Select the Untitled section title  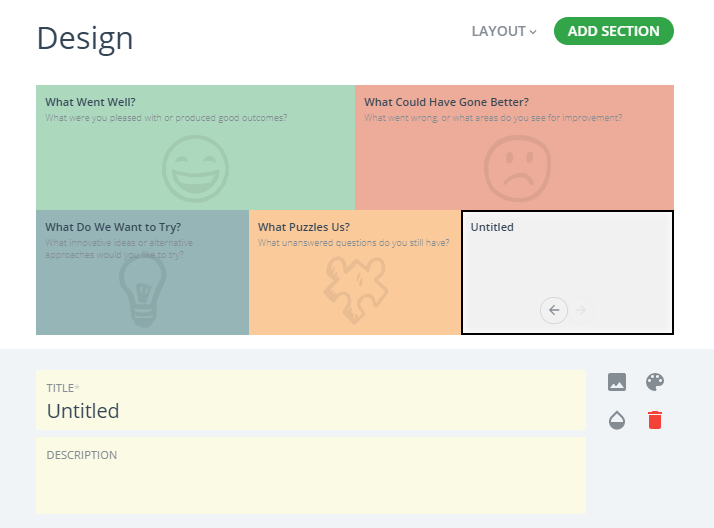click(x=492, y=227)
